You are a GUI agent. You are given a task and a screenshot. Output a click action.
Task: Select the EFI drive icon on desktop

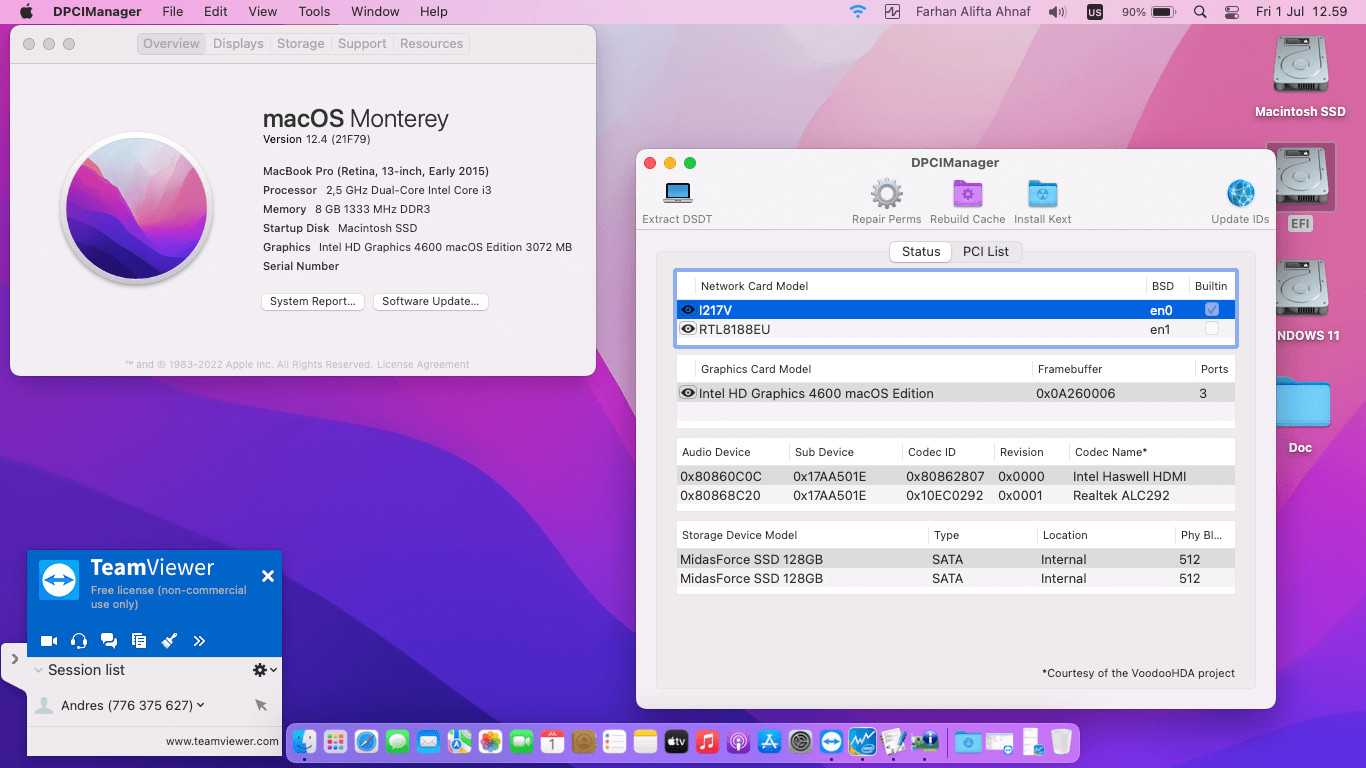click(x=1300, y=178)
